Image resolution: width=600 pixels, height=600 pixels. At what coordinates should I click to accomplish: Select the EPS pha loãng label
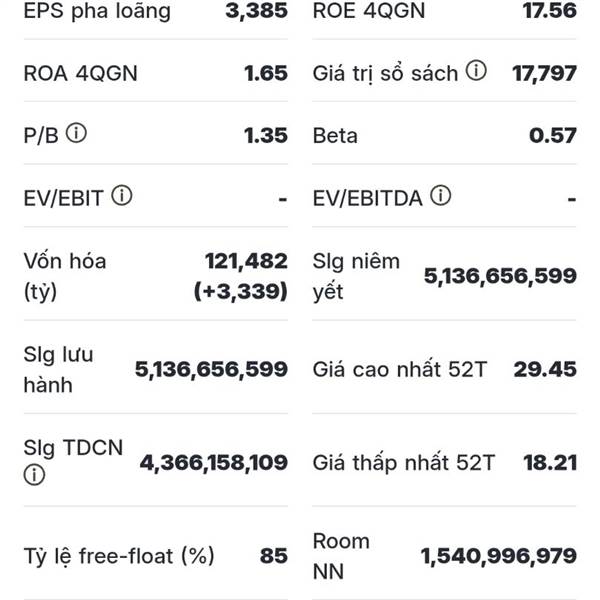[97, 12]
